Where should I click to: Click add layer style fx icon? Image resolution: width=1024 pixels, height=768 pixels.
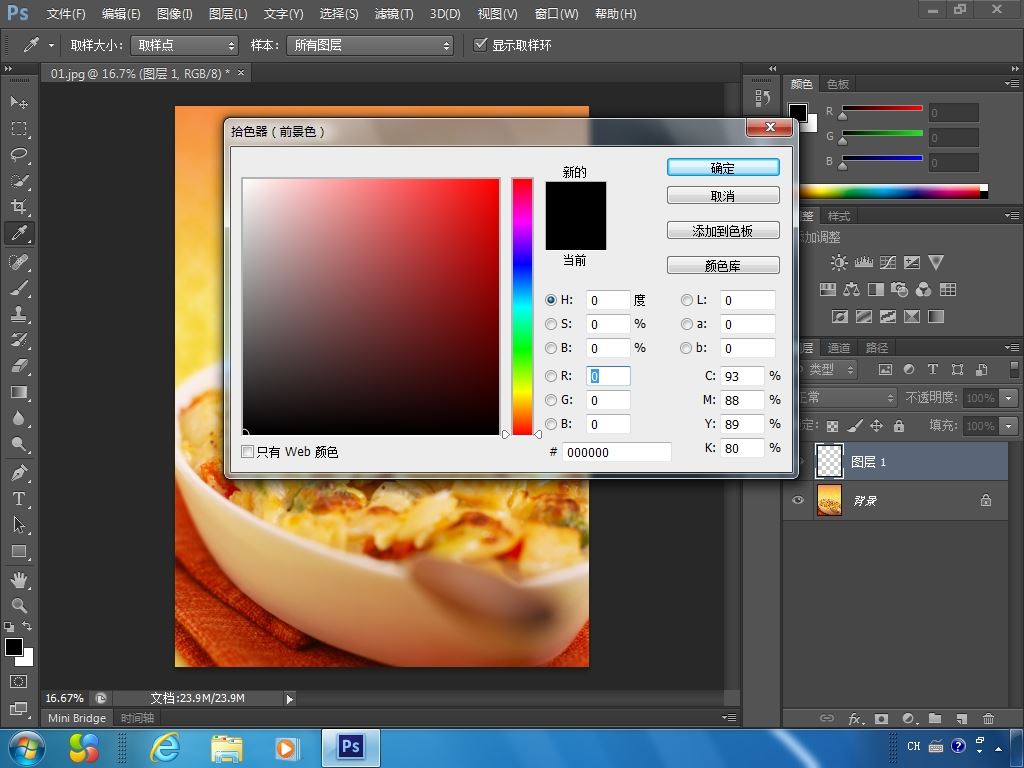click(x=856, y=718)
